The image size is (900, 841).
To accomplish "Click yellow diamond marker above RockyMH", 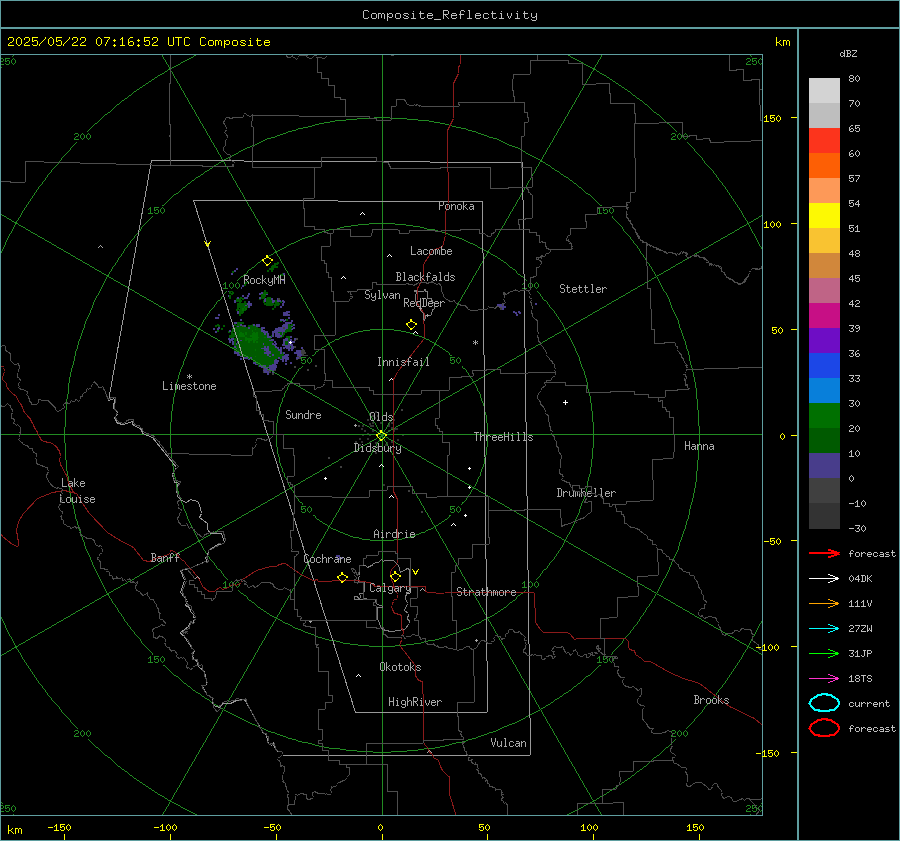I will point(267,261).
